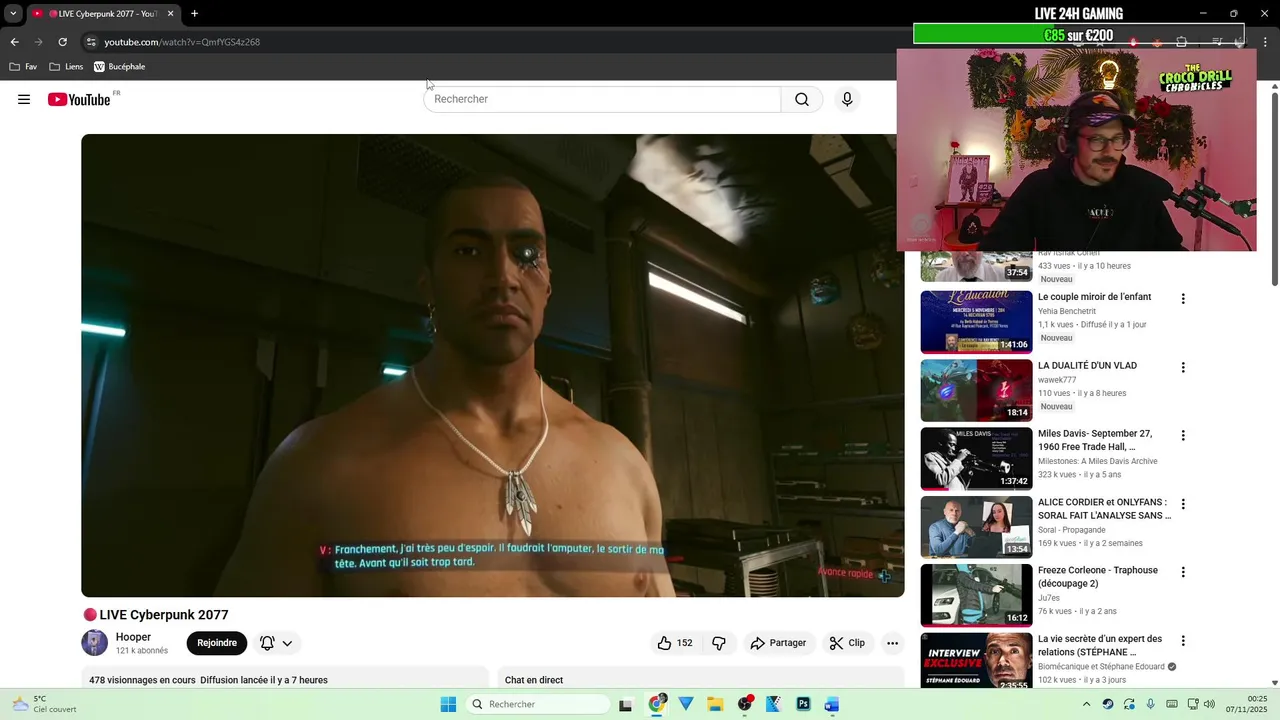Open the taskbar volume speaker icon
Viewport: 1280px width, 720px height.
(1209, 704)
